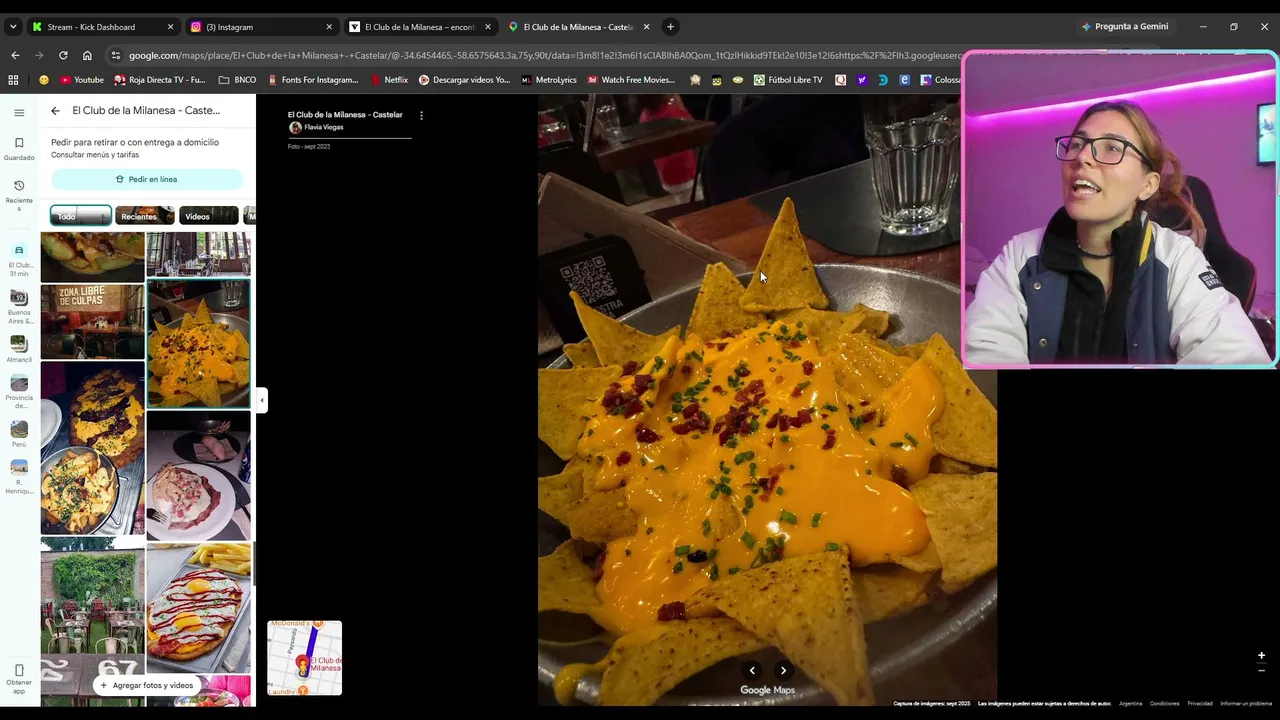The image size is (1280, 720).
Task: Open MetroLyrics bookmark
Action: (x=549, y=80)
